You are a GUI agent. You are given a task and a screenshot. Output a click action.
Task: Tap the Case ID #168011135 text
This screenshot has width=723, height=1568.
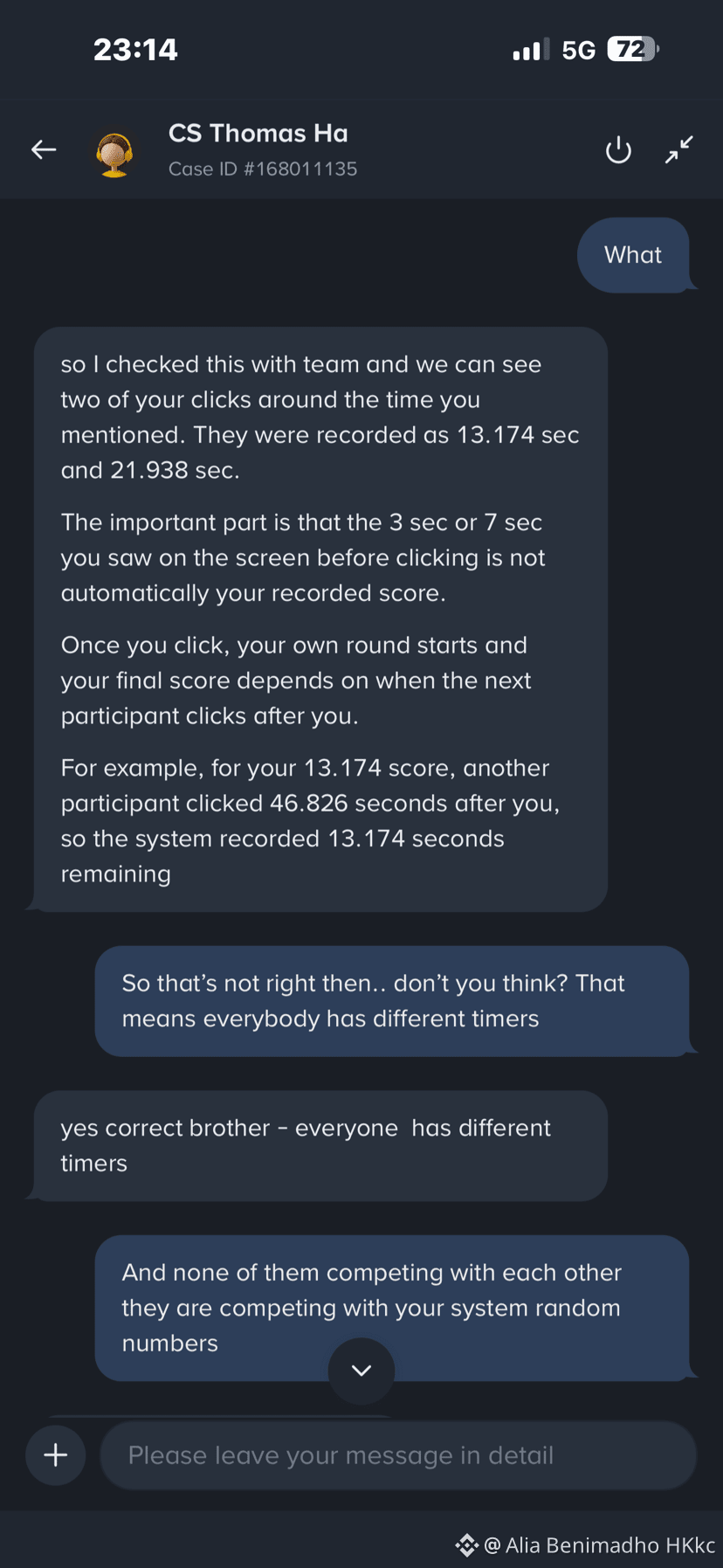pos(263,169)
